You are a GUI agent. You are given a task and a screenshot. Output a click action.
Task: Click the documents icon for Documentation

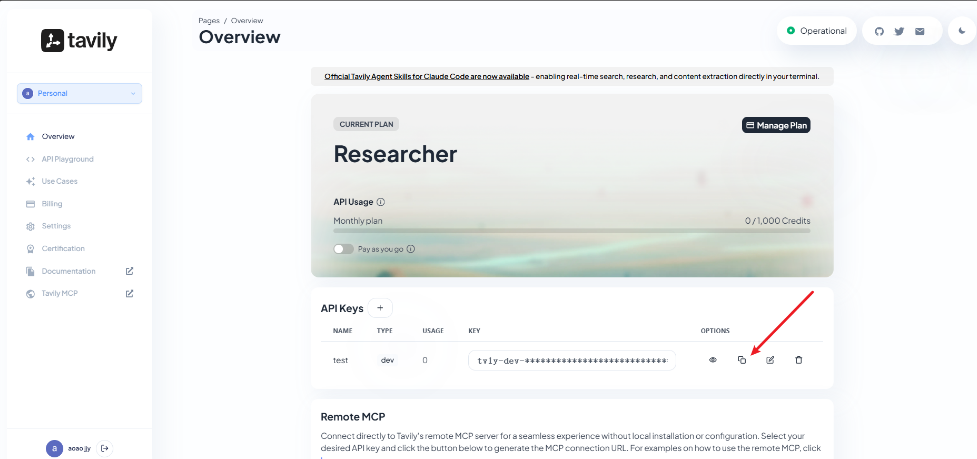point(30,272)
